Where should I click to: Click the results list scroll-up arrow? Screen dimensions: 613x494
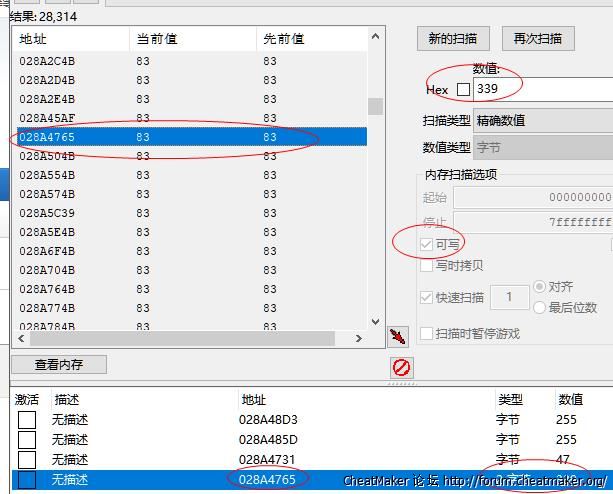(x=376, y=37)
